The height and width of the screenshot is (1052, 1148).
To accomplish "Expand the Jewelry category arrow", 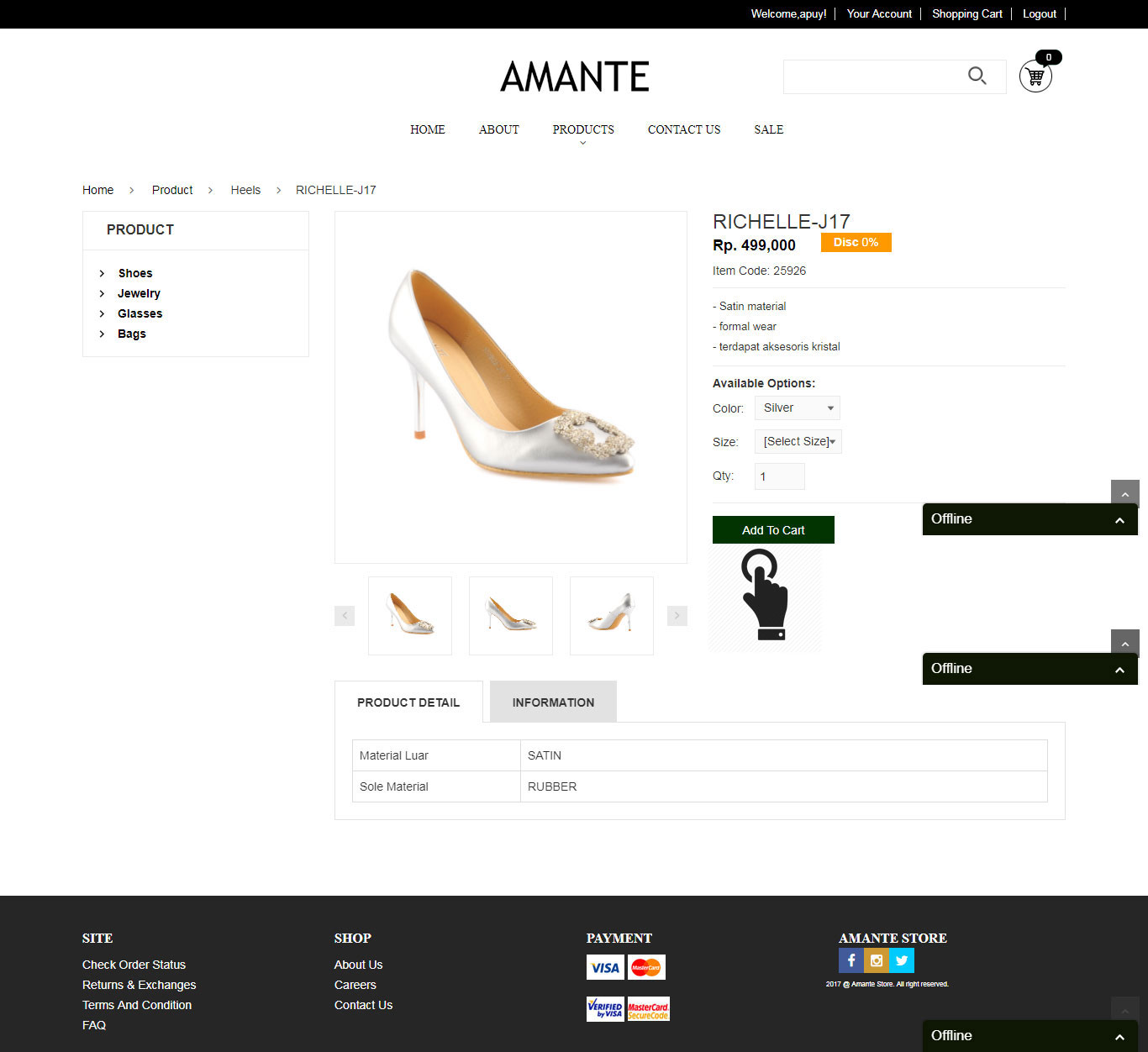I will [x=102, y=293].
